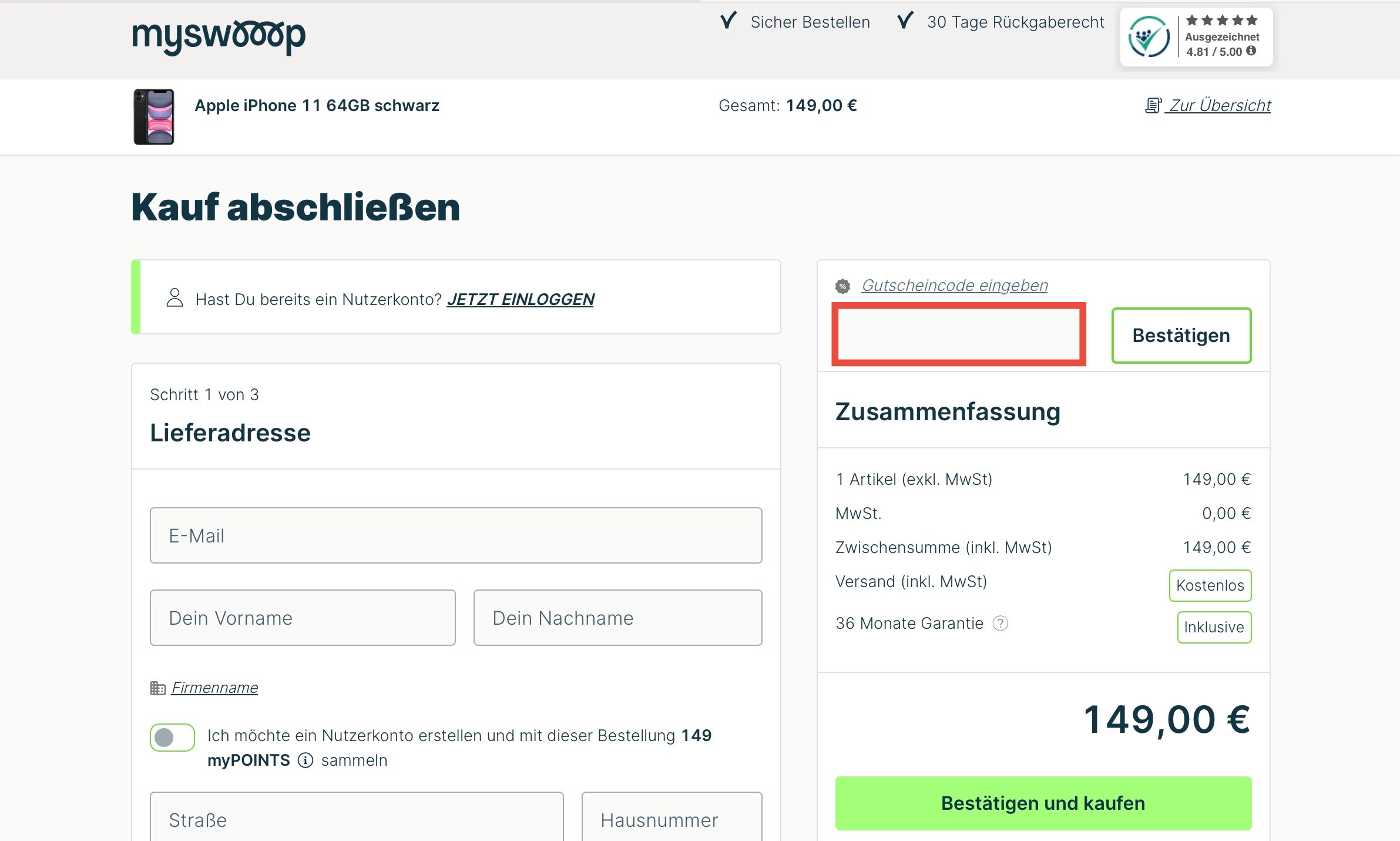Click the five-star rating icons
The image size is (1400, 841).
(x=1222, y=21)
